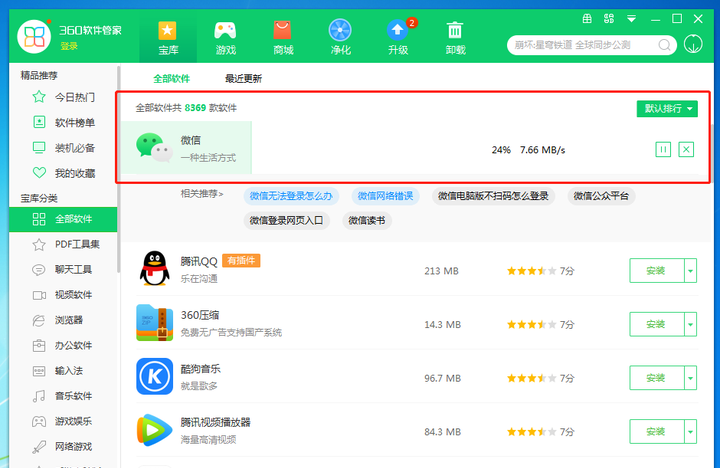Viewport: 720px width, 468px height.
Task: Open the 默认排行 sort dropdown
Action: click(x=667, y=109)
